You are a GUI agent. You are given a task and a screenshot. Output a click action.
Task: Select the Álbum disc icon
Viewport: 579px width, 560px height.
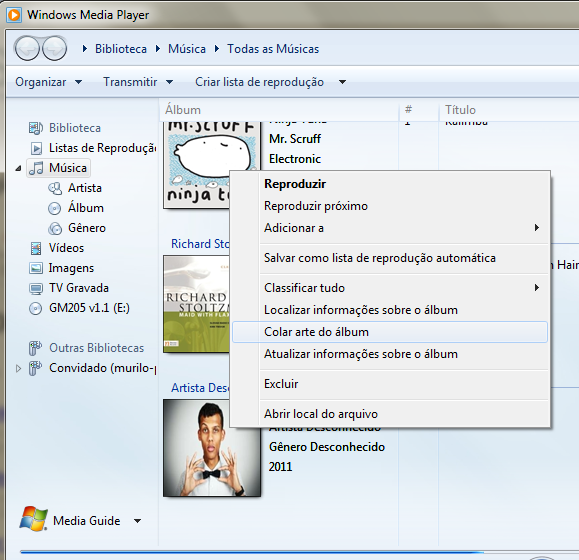point(55,208)
